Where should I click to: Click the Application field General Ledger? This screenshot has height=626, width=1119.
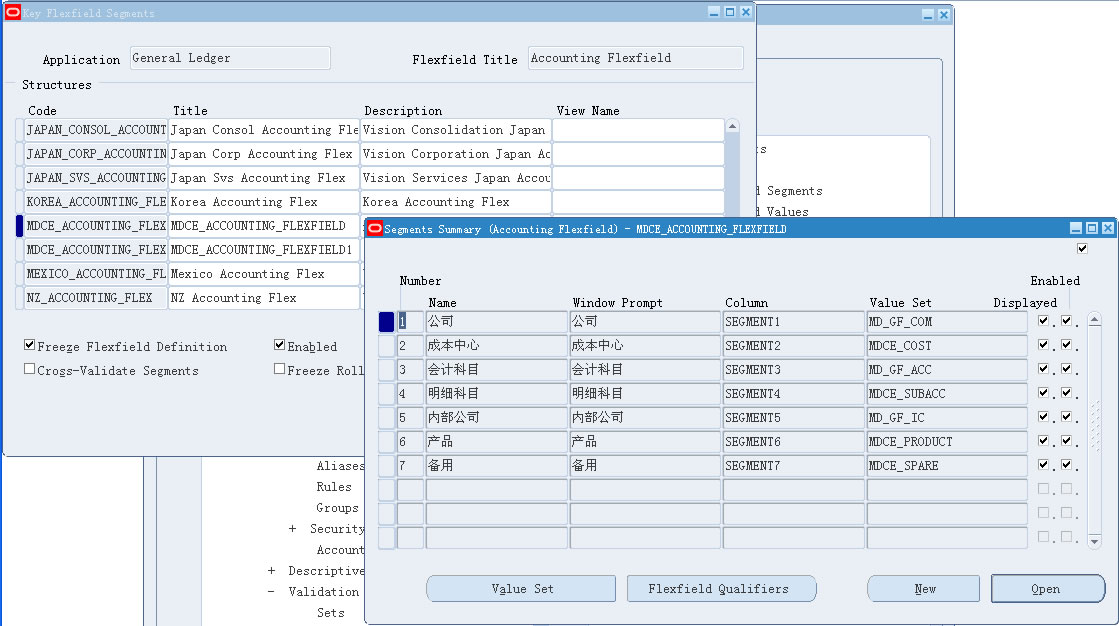click(x=231, y=58)
